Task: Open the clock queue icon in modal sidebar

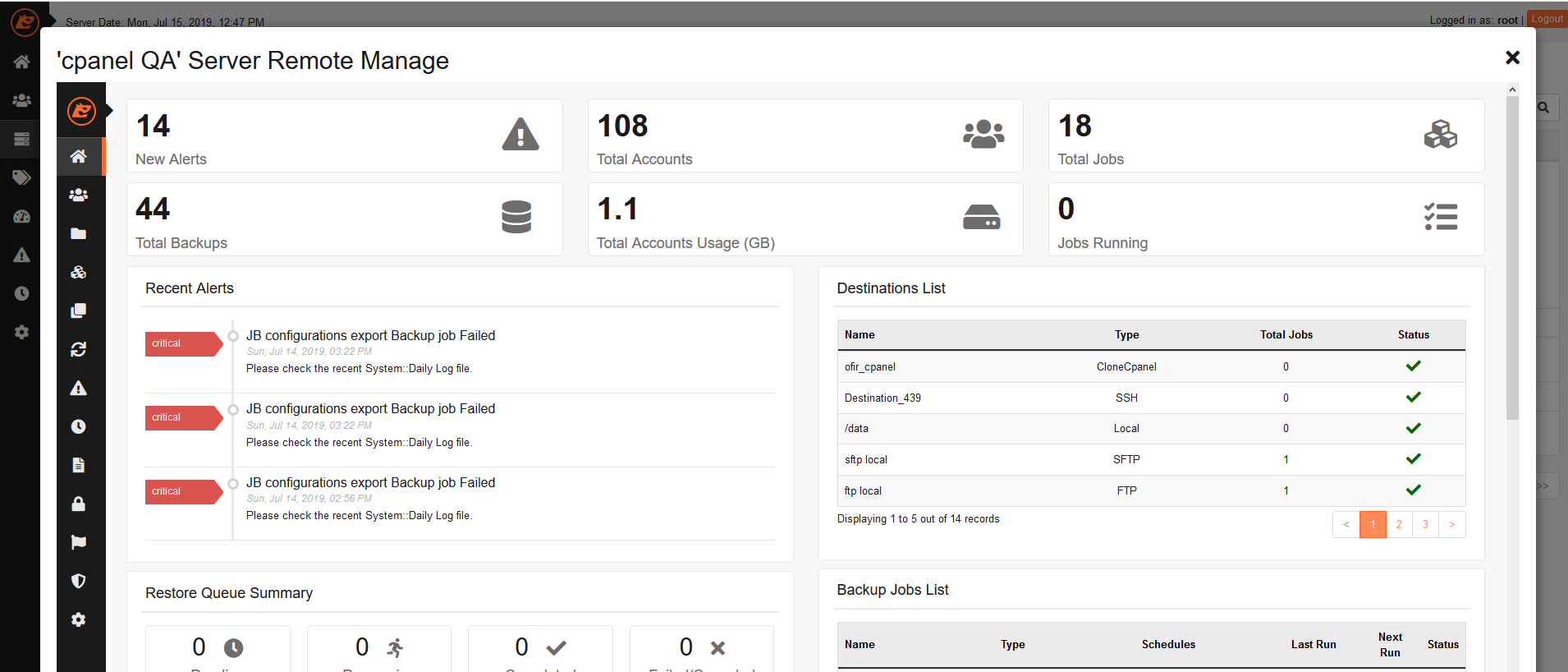Action: (x=79, y=426)
